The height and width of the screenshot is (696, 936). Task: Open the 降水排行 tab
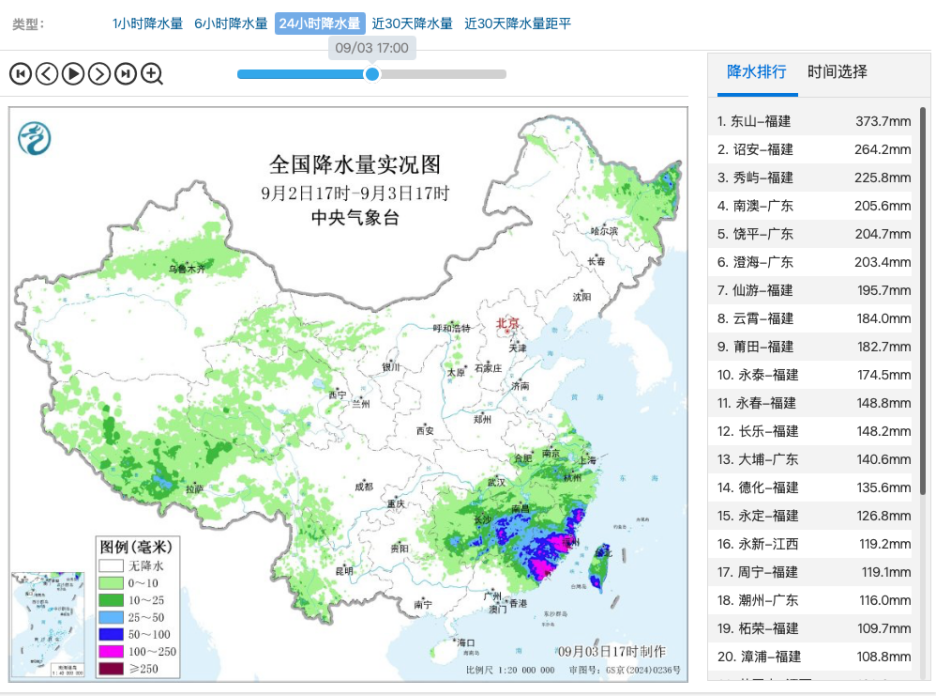[x=757, y=72]
